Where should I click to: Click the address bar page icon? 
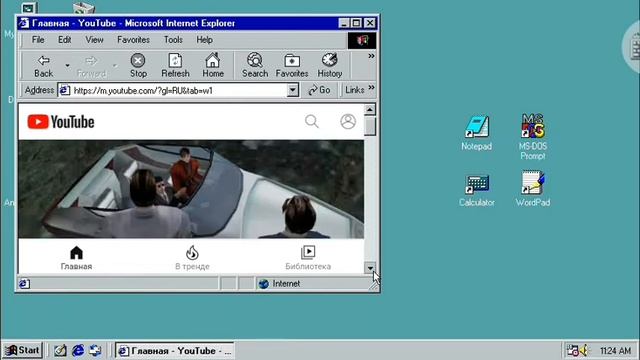pyautogui.click(x=64, y=90)
